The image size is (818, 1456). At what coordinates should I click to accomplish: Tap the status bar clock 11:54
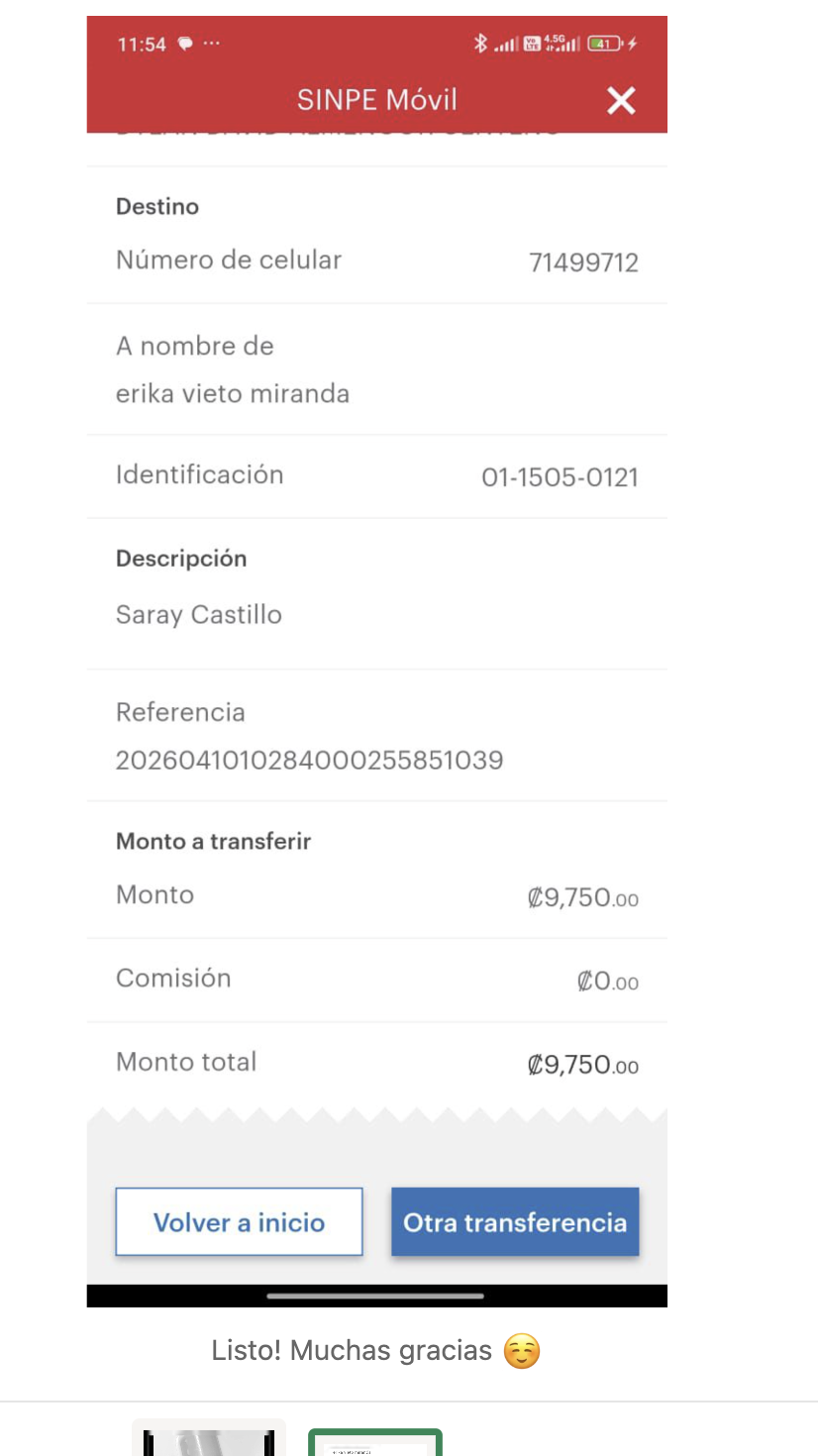pyautogui.click(x=142, y=45)
